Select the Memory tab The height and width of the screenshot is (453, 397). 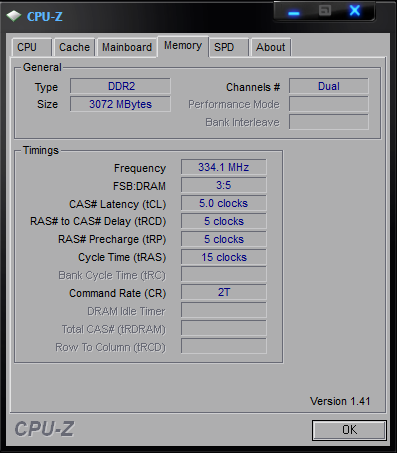click(183, 46)
